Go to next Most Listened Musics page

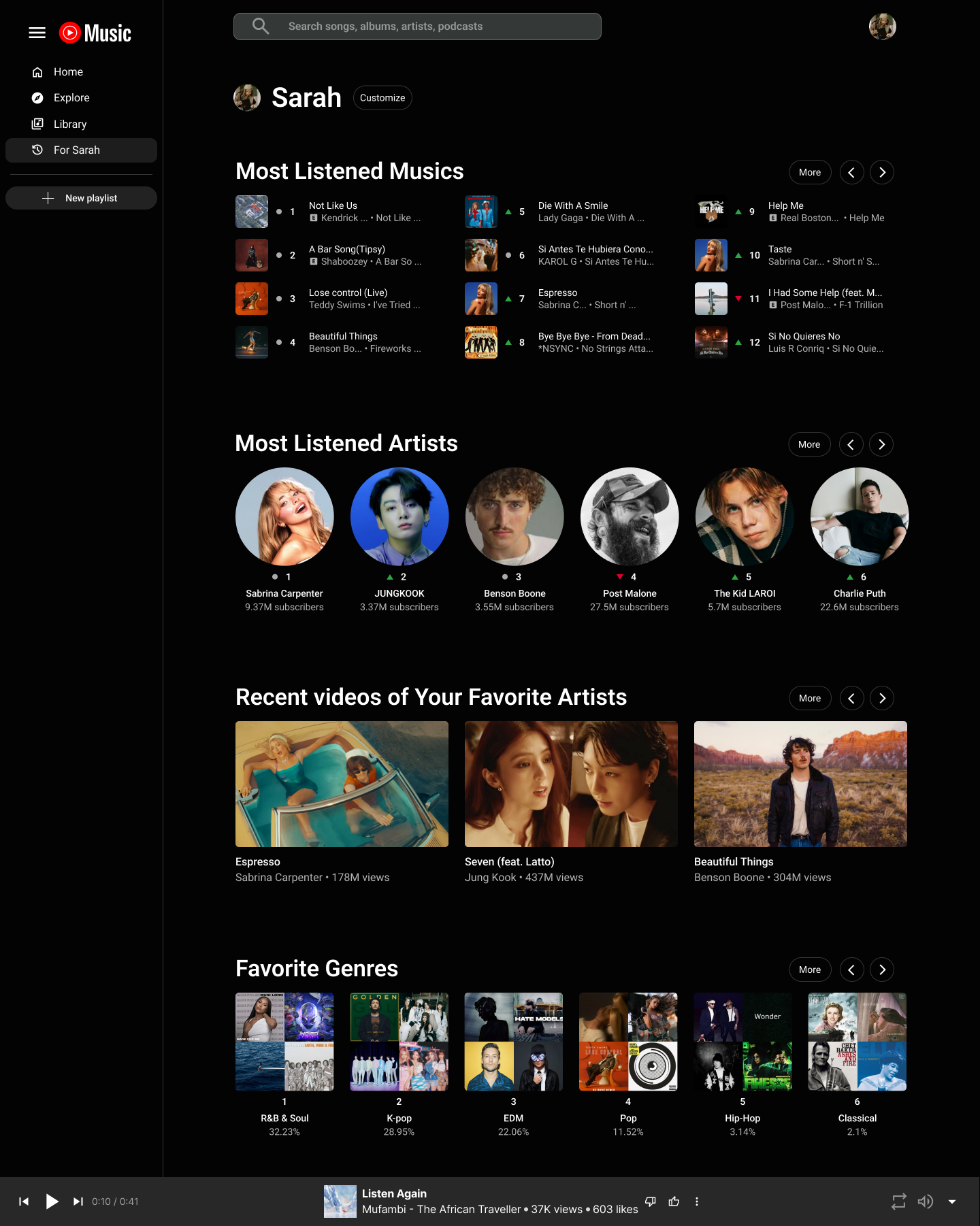882,172
